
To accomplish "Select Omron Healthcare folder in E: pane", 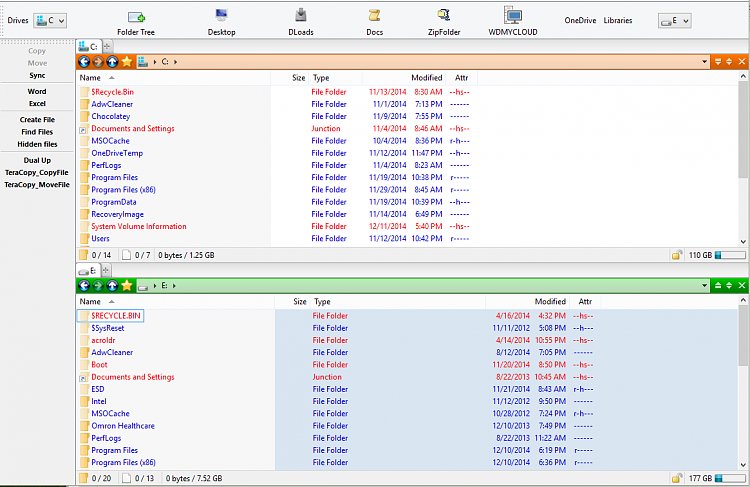I will click(123, 426).
